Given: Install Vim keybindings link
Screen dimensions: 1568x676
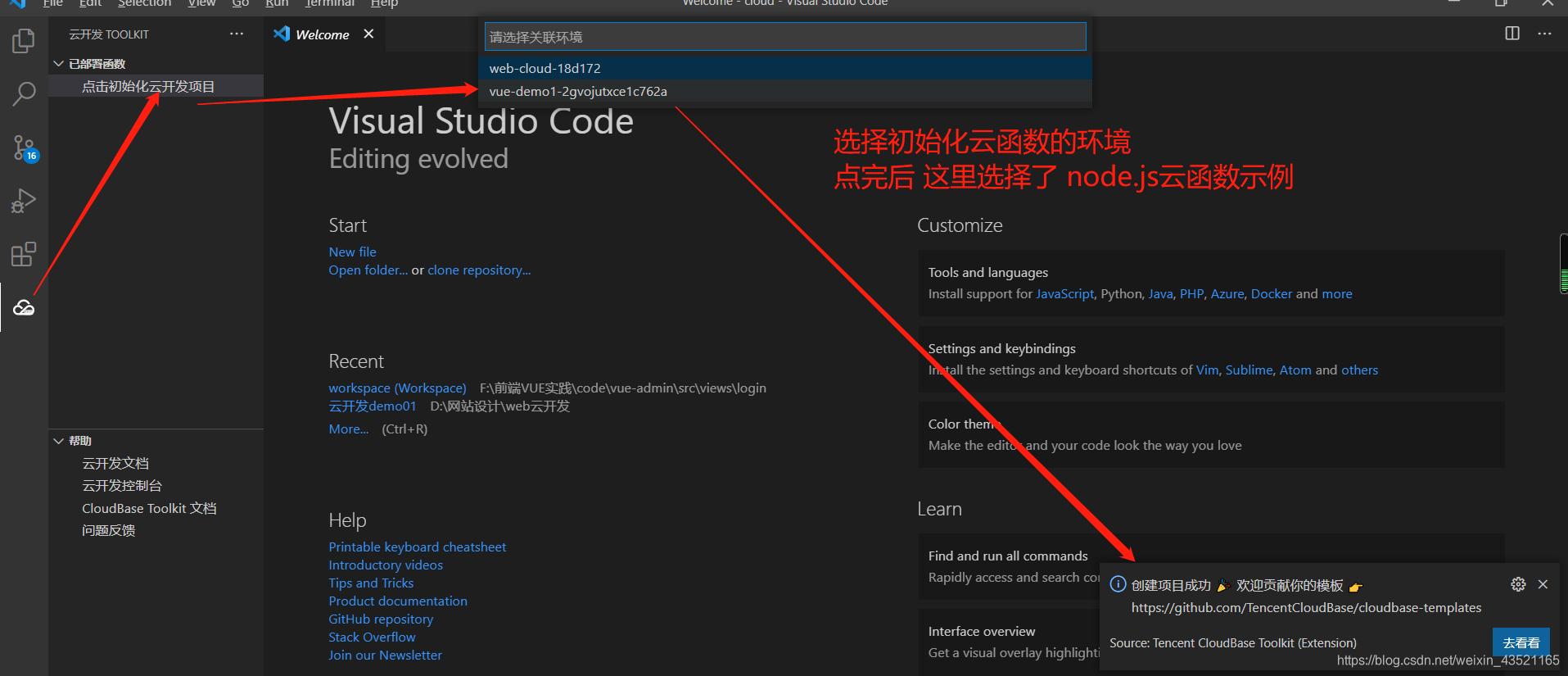Looking at the screenshot, I should (x=1207, y=370).
